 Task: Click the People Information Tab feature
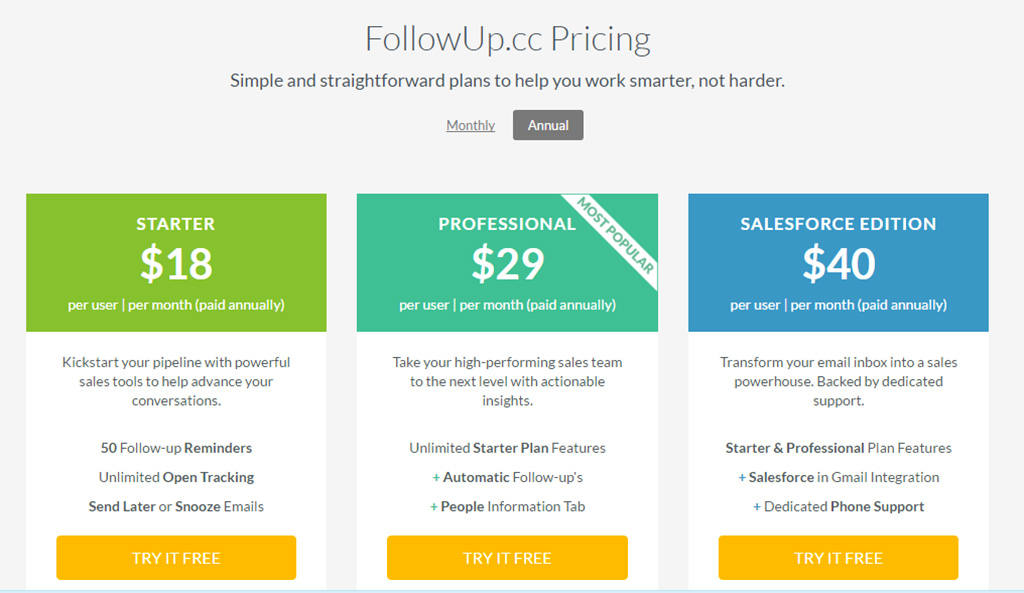[x=507, y=506]
